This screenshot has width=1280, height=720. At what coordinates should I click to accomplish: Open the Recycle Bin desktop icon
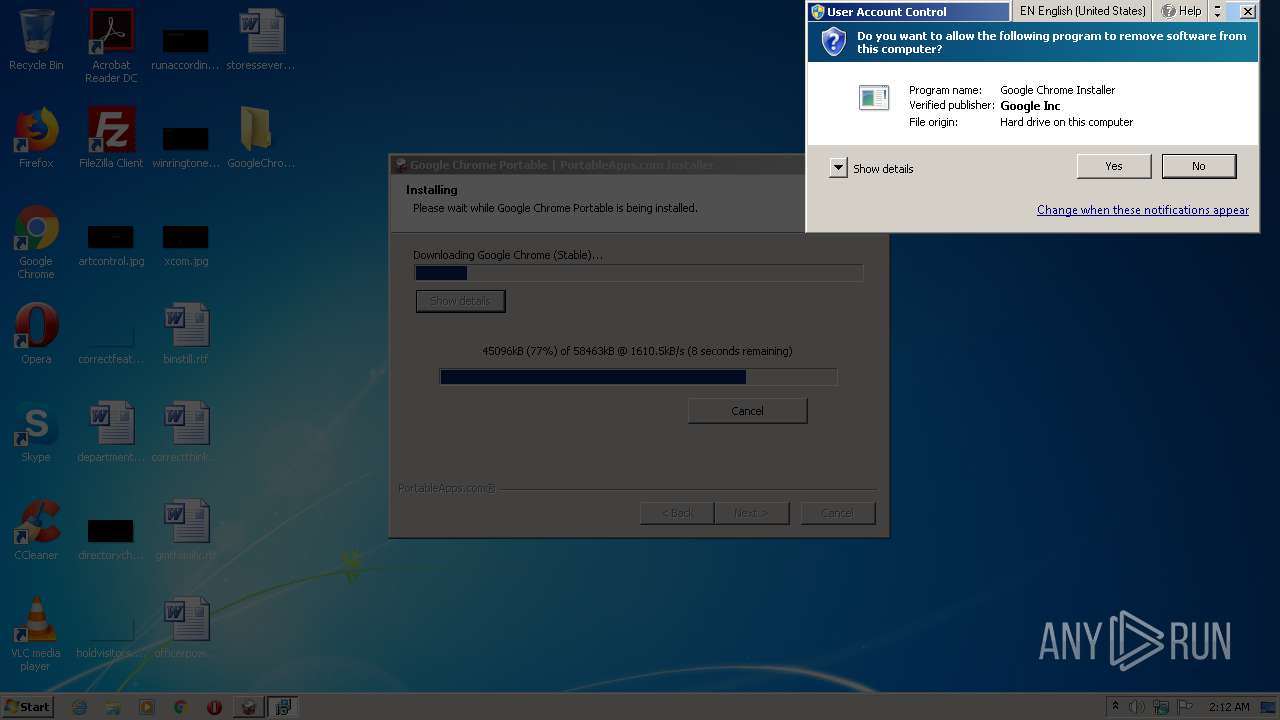pos(36,40)
